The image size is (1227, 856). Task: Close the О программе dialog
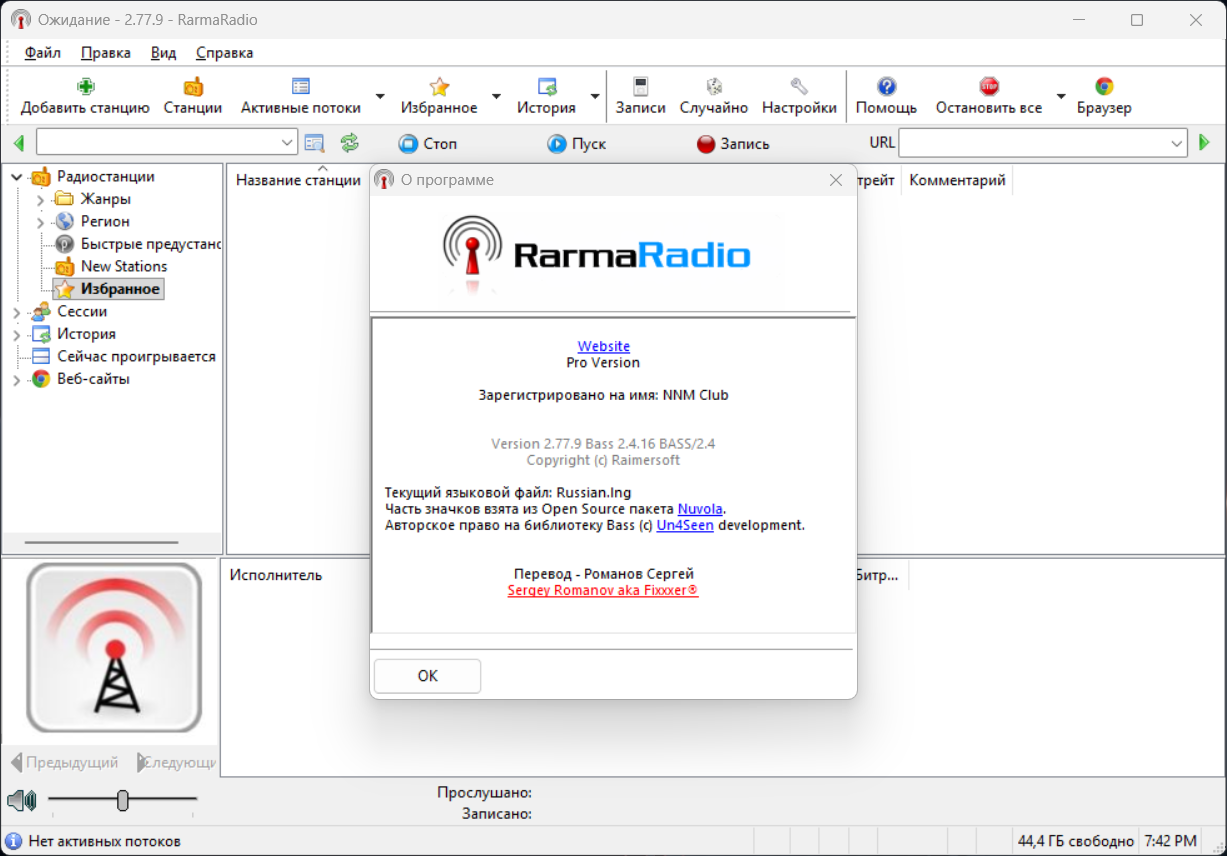pos(836,180)
